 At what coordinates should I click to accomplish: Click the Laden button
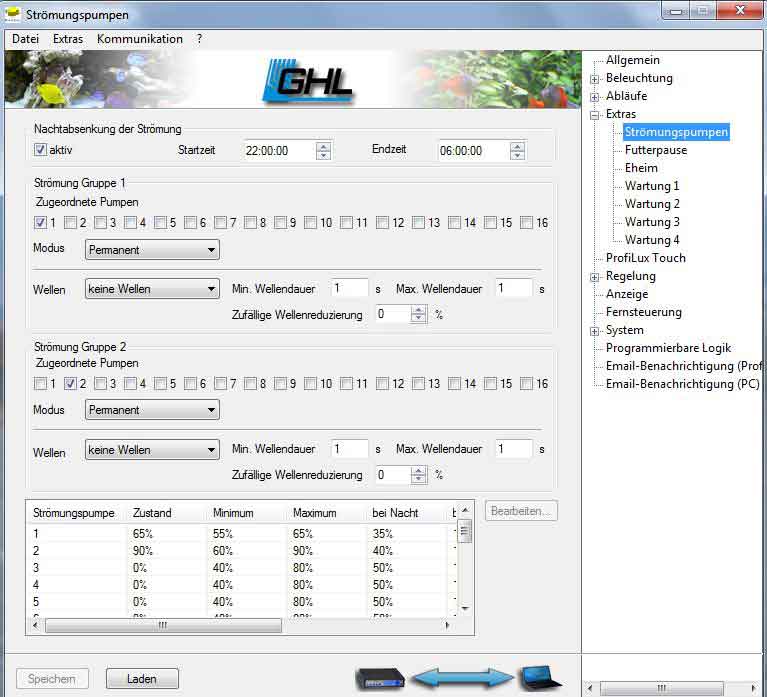tap(142, 679)
